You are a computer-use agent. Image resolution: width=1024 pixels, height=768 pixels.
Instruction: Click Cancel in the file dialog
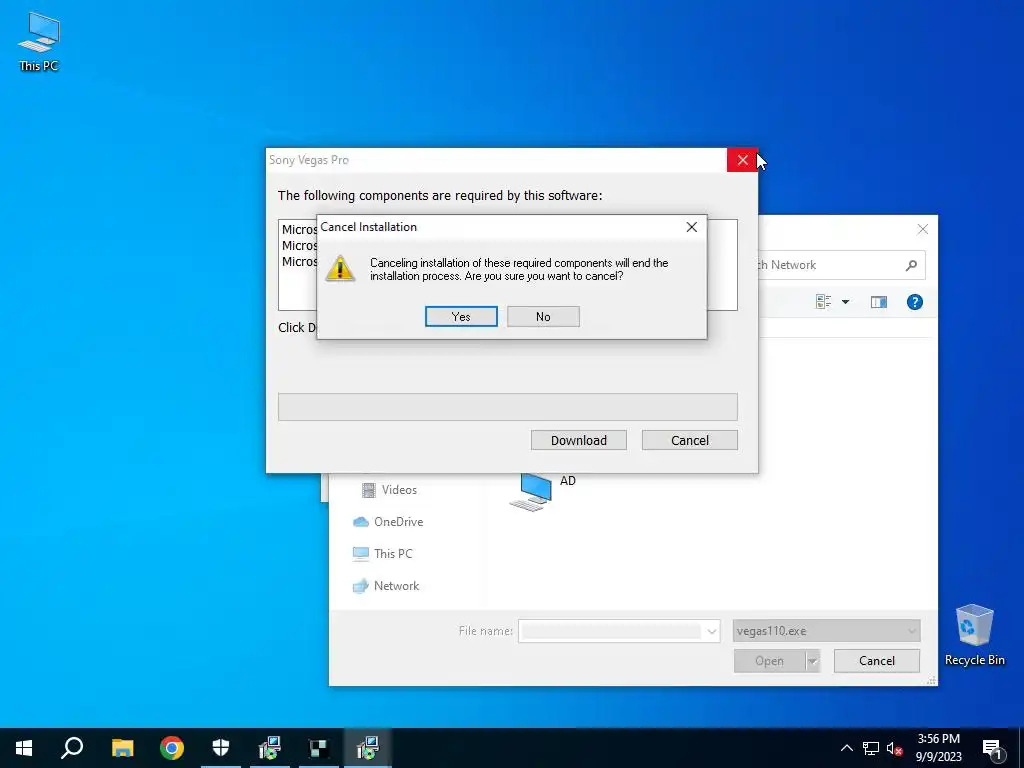click(x=876, y=661)
